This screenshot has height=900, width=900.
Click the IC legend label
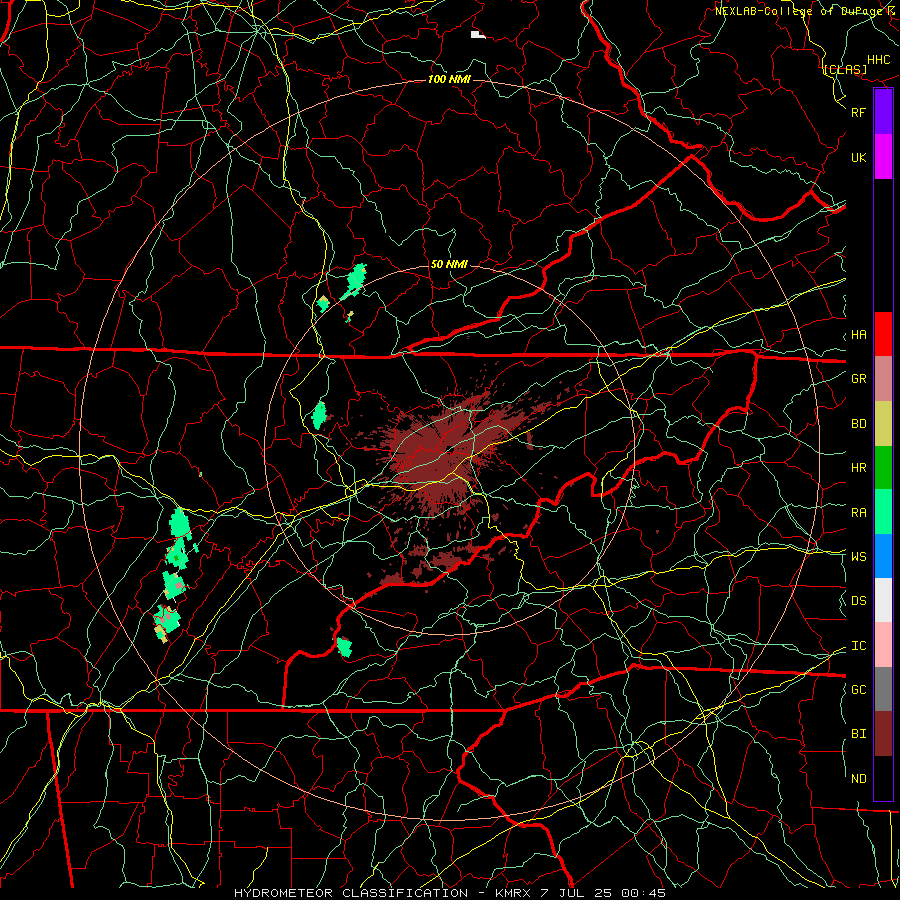pos(859,646)
